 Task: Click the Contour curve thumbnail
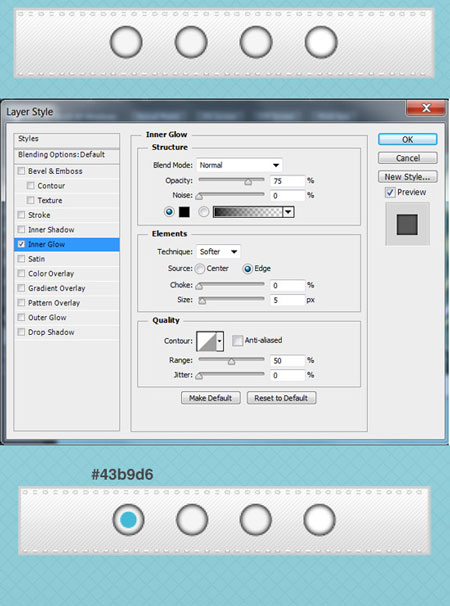206,341
